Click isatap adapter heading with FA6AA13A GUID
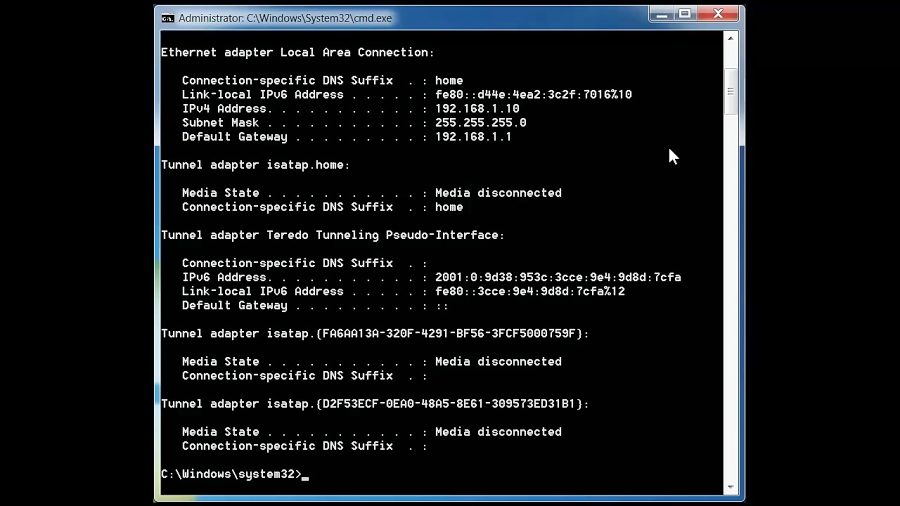Viewport: 900px width, 506px height. [x=375, y=333]
